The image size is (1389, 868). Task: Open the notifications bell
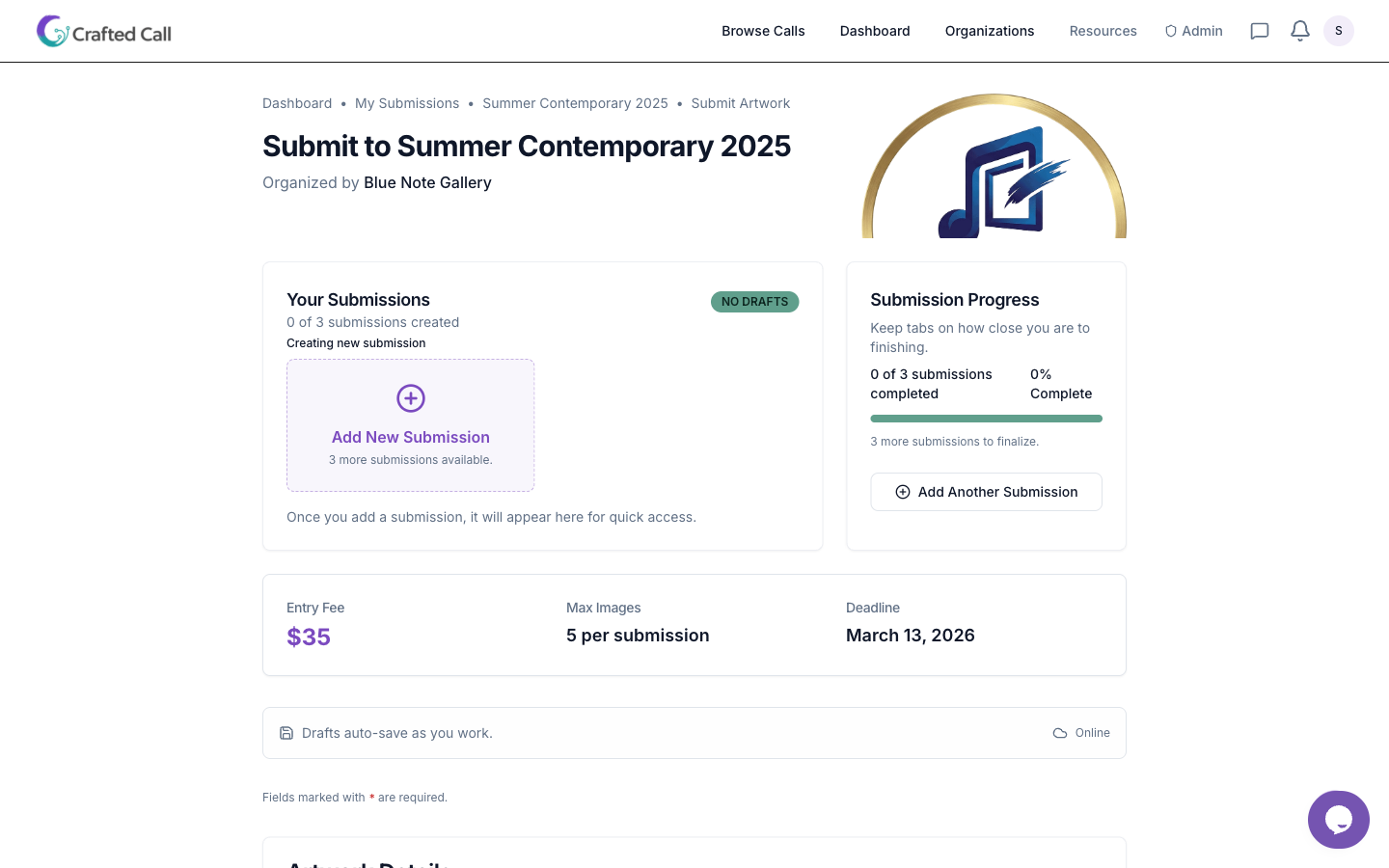tap(1300, 30)
